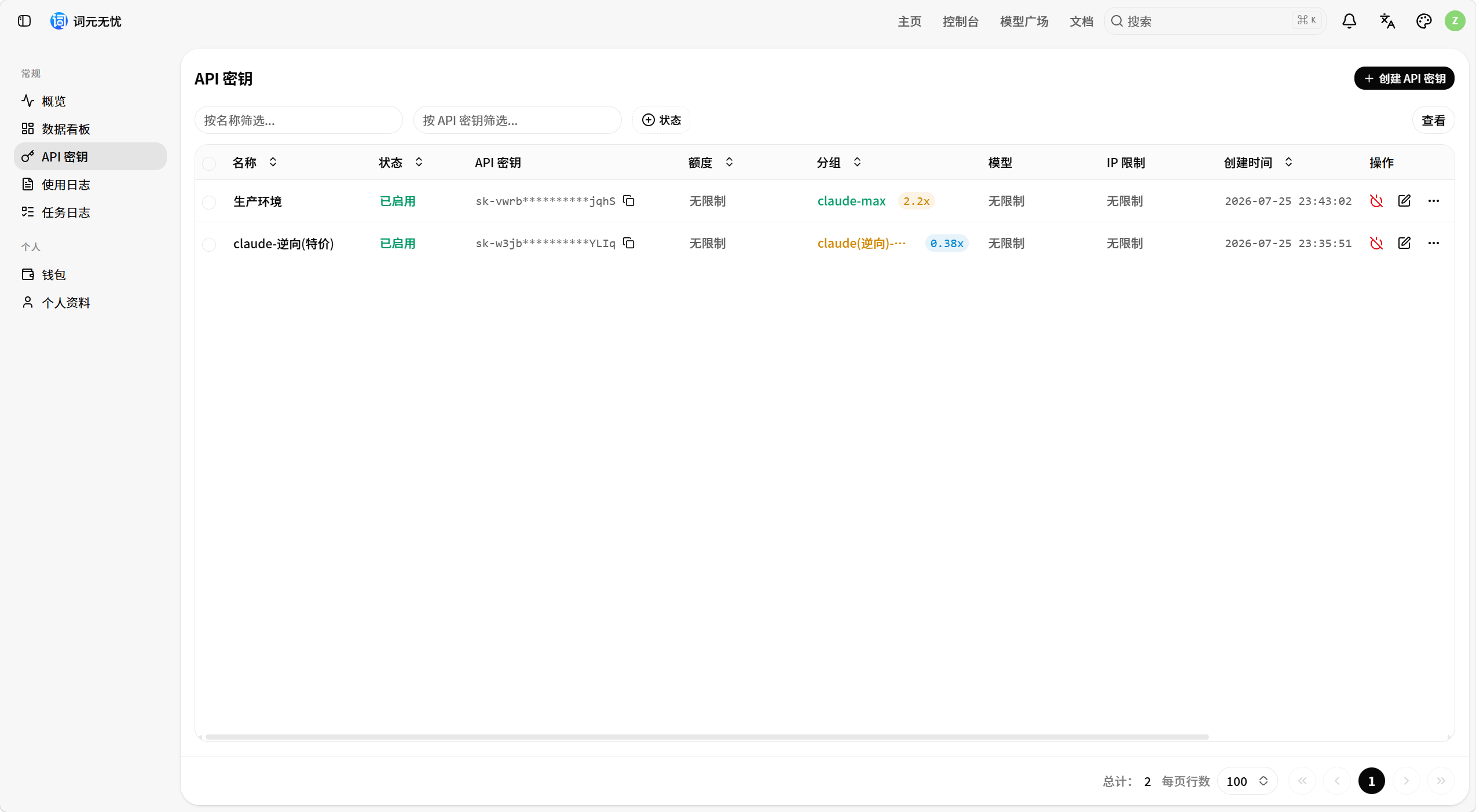Open the language translation switcher

1387,21
